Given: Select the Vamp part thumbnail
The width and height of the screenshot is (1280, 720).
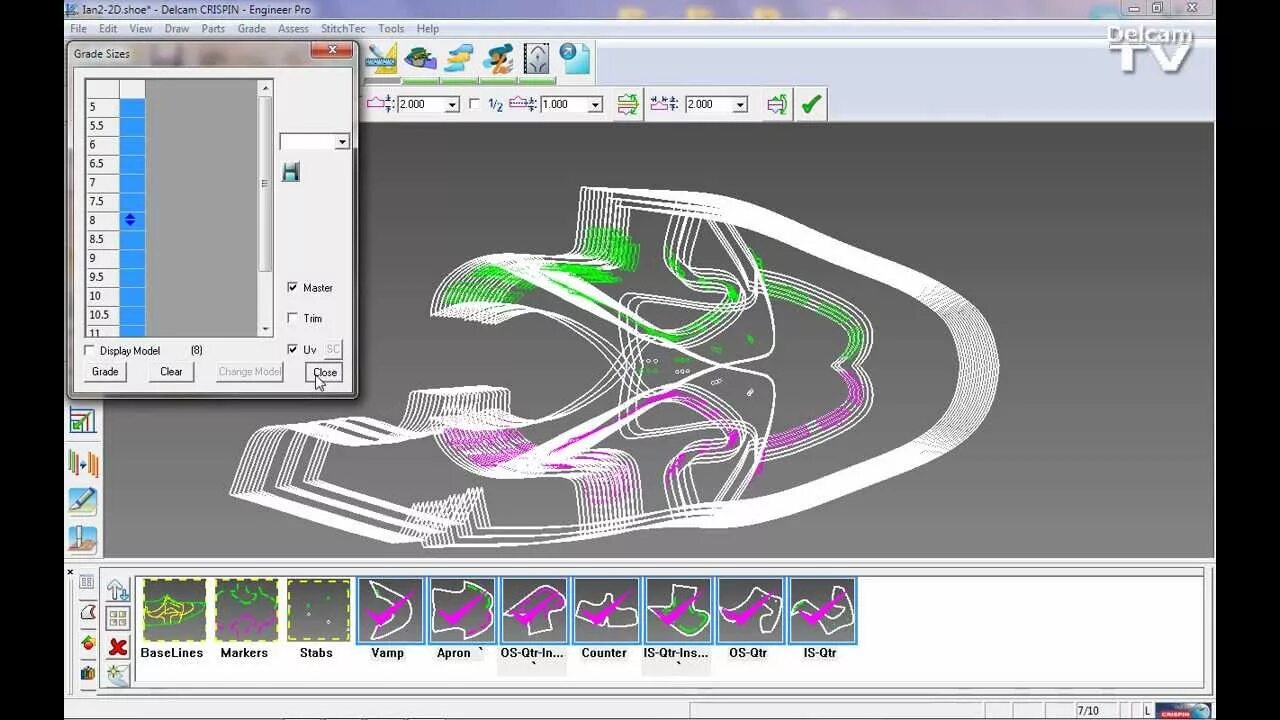Looking at the screenshot, I should point(390,611).
